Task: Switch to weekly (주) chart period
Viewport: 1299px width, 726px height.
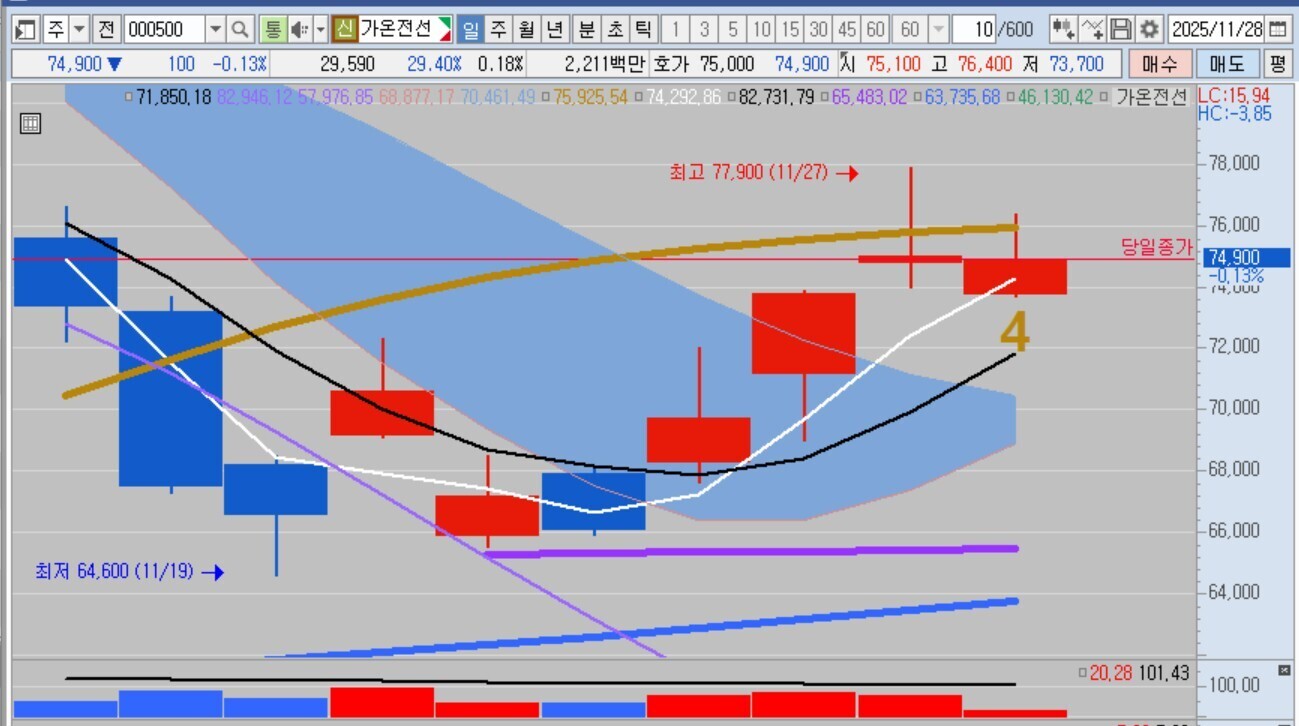Action: pos(498,29)
